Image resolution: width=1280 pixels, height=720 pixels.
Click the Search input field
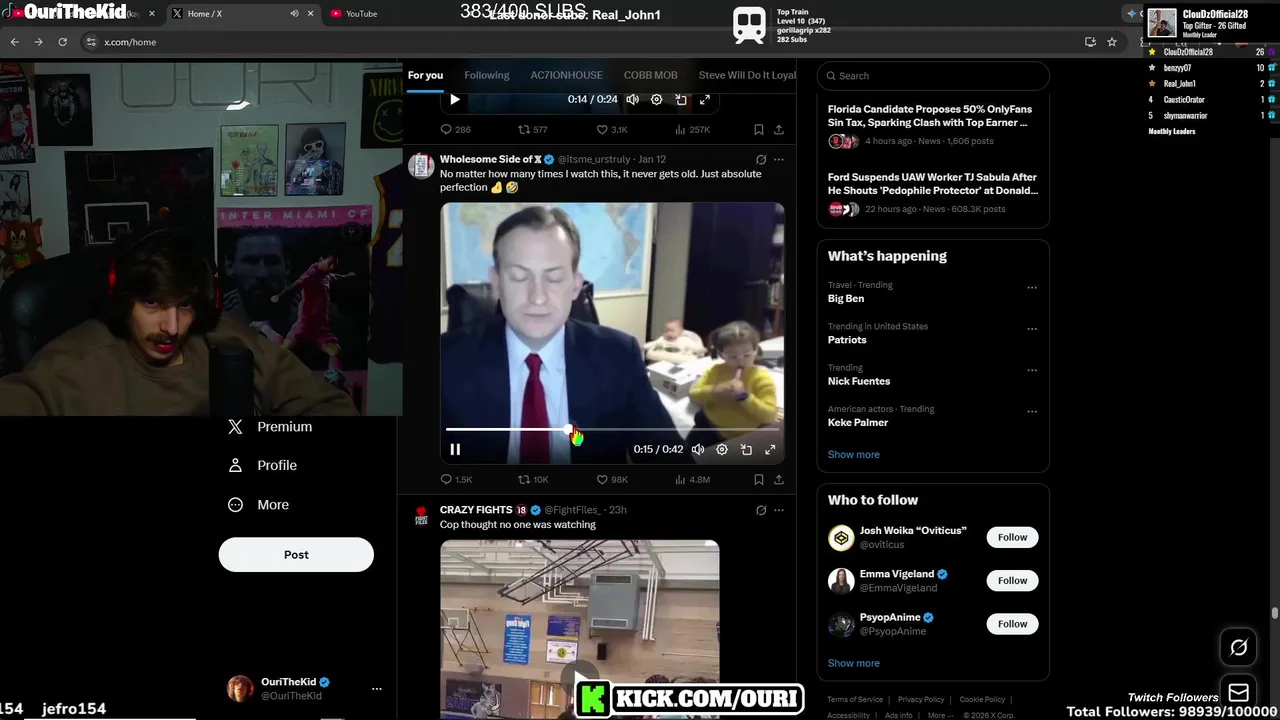(933, 75)
